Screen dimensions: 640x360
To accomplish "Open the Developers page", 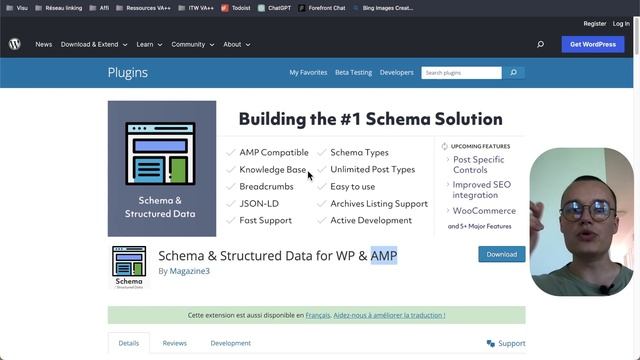I will click(396, 72).
